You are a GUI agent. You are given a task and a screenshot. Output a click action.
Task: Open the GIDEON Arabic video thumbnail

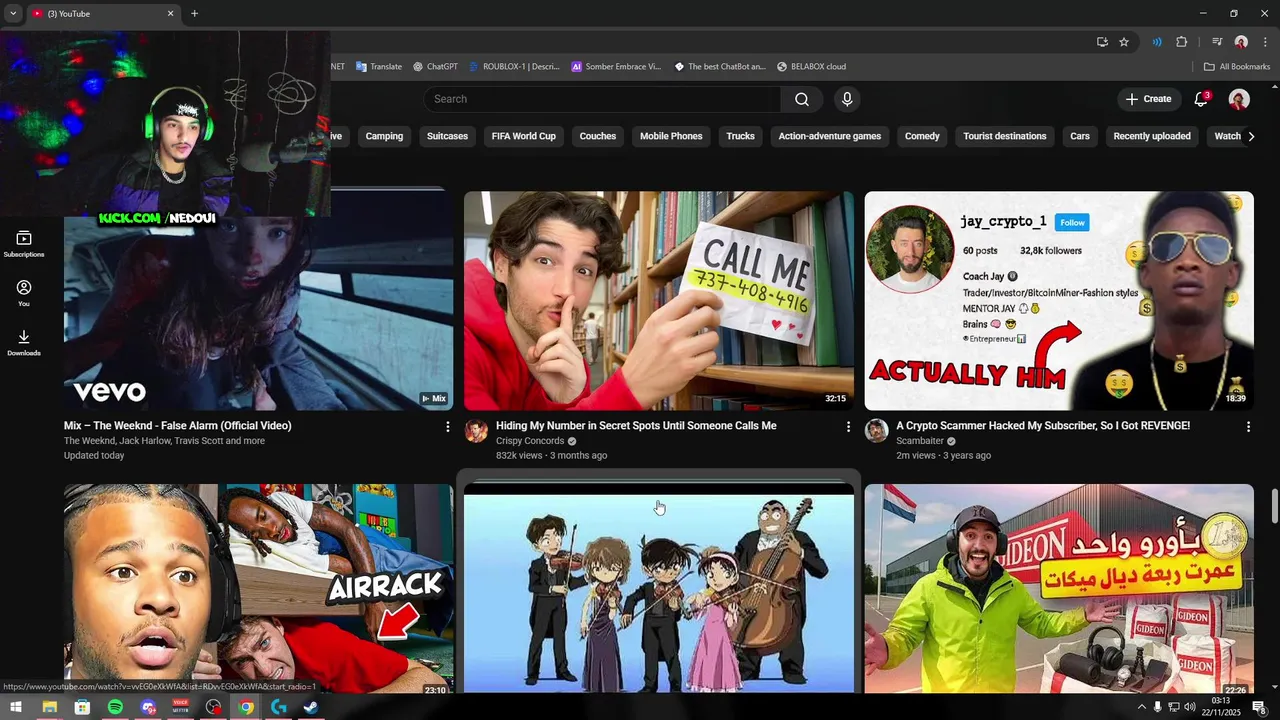click(x=1059, y=589)
